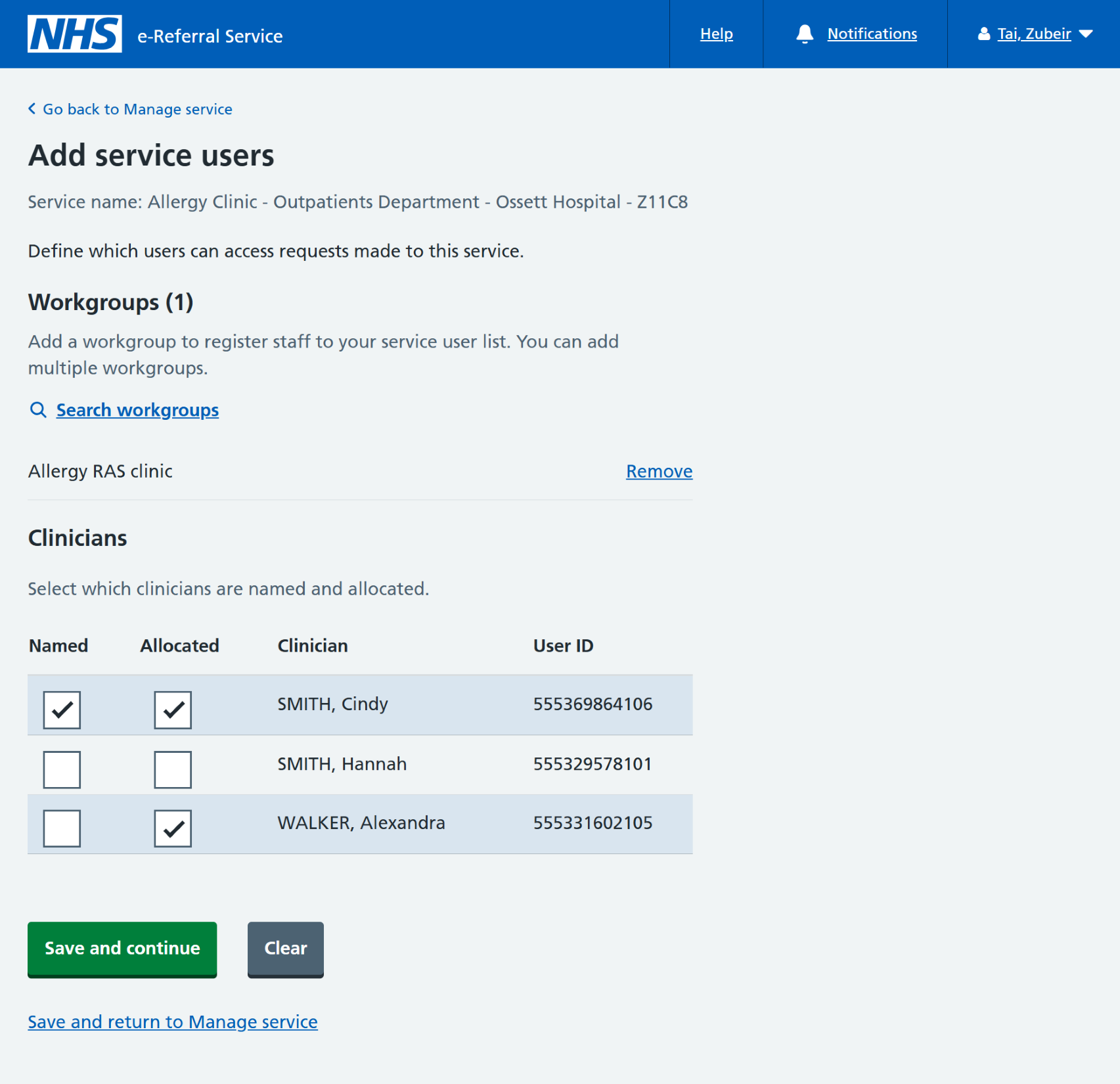
Task: Click the Service name line with Z11C8
Action: (357, 202)
